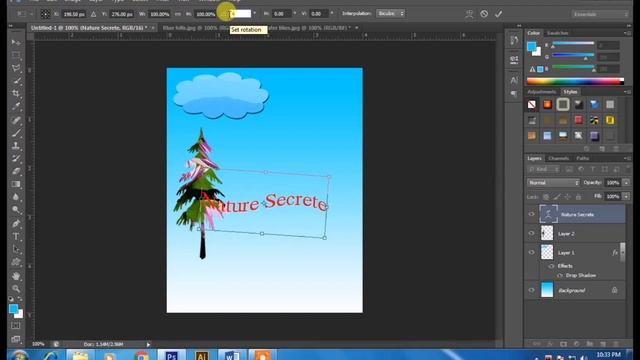Click the Opacity 100% value field

[x=613, y=183]
